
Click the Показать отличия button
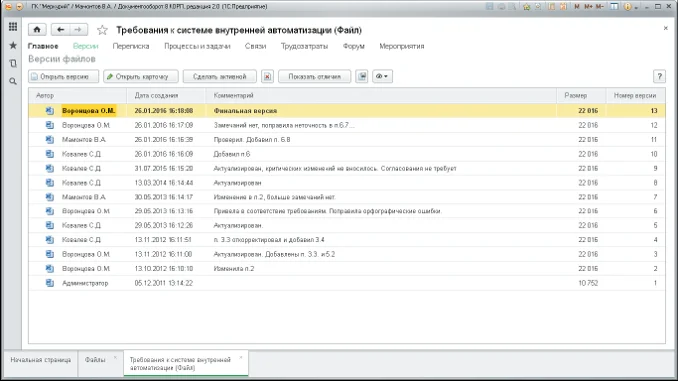click(314, 77)
